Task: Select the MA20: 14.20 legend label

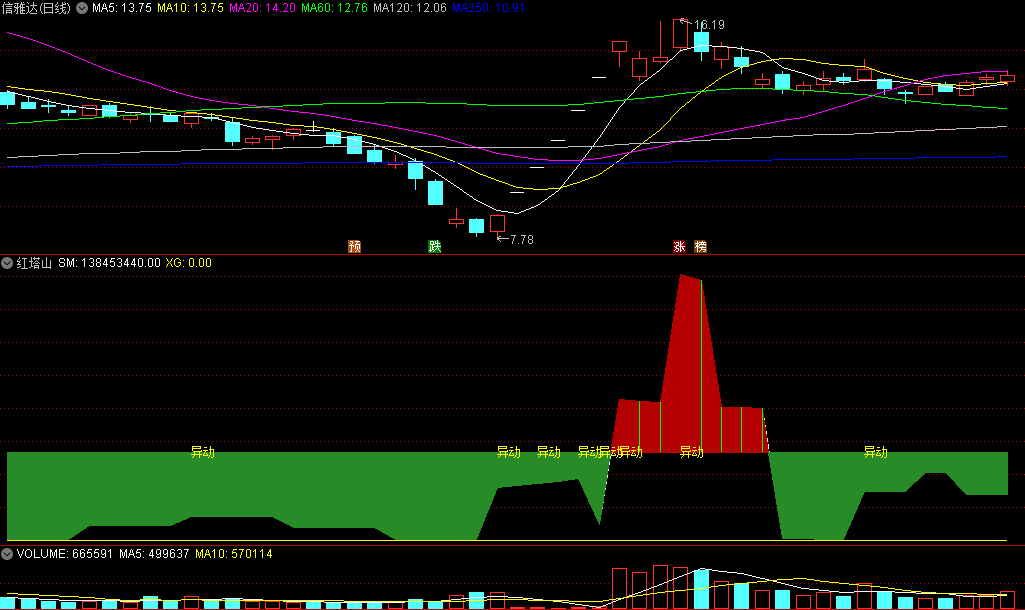Action: [x=262, y=8]
